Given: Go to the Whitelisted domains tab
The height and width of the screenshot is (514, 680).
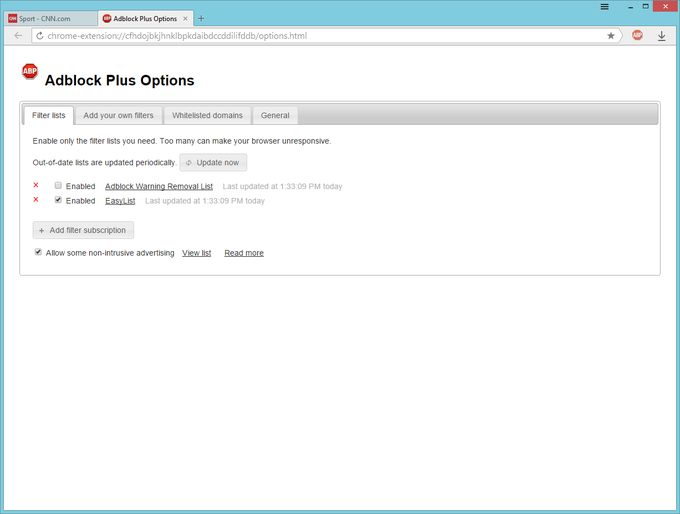Looking at the screenshot, I should point(207,115).
